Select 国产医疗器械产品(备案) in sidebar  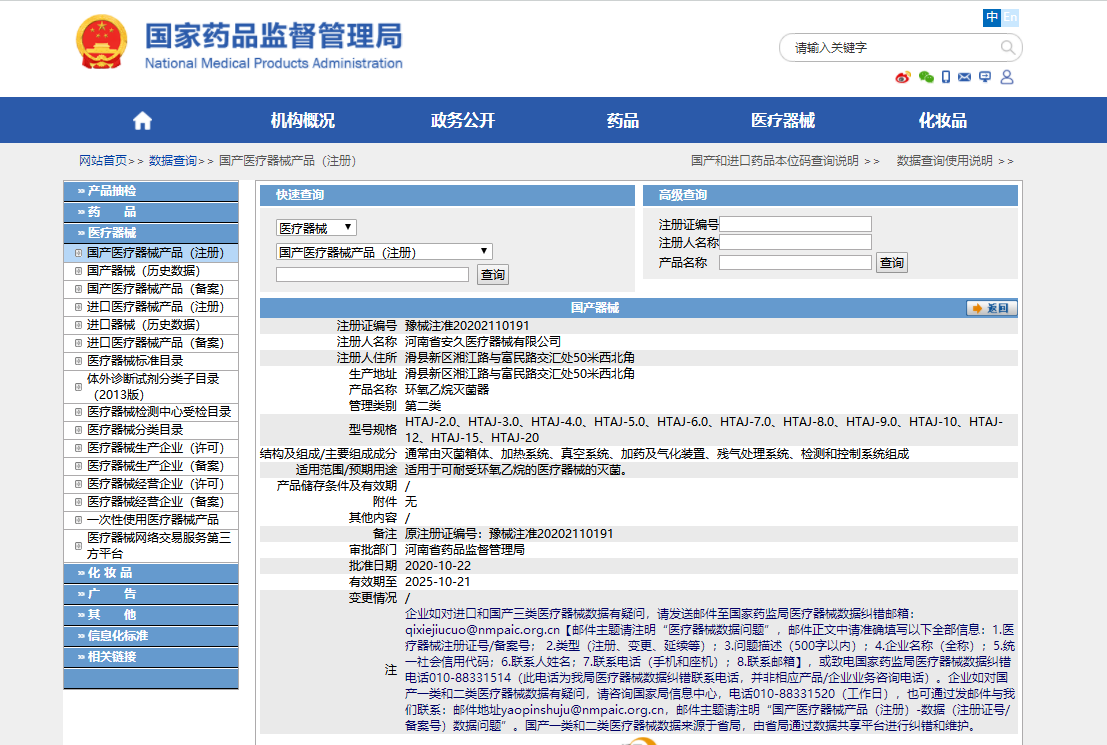pos(155,289)
